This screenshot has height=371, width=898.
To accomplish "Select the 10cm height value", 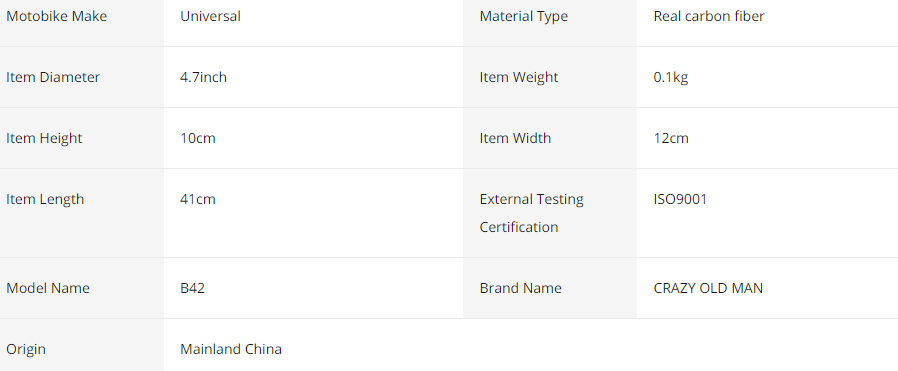I will pyautogui.click(x=198, y=139).
